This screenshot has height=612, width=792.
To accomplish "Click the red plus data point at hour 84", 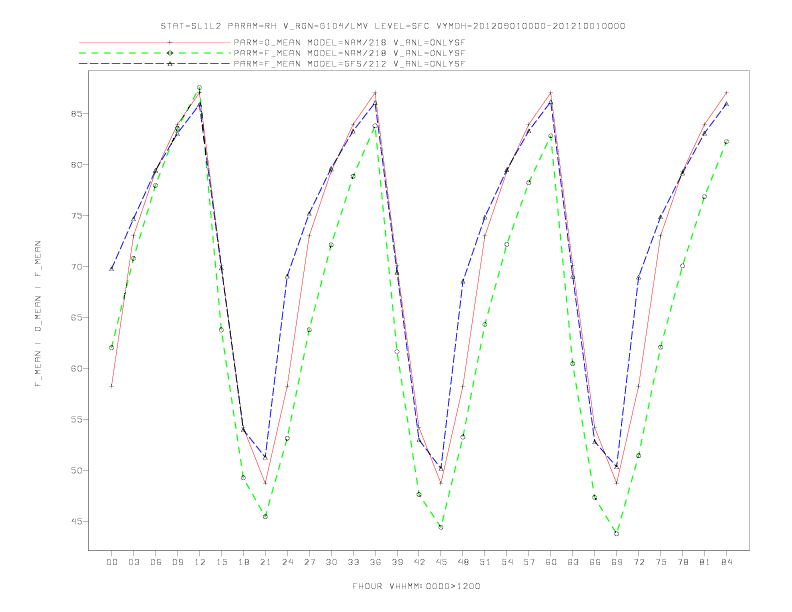I will (726, 93).
